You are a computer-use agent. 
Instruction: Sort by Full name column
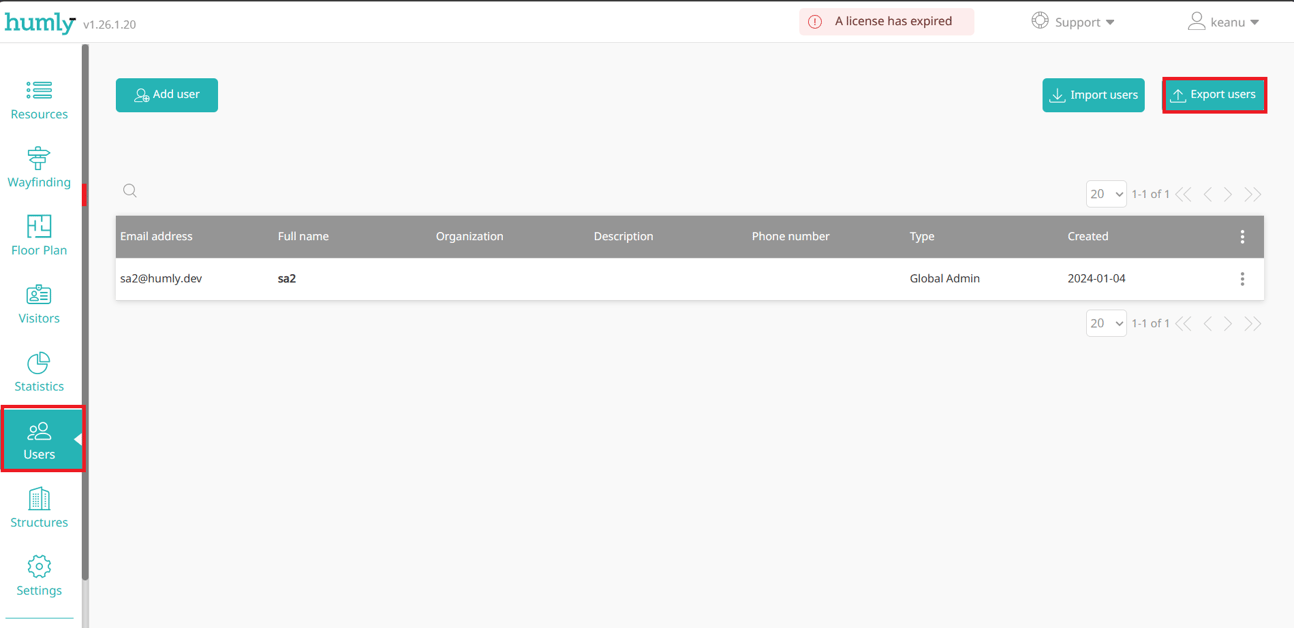(x=303, y=237)
